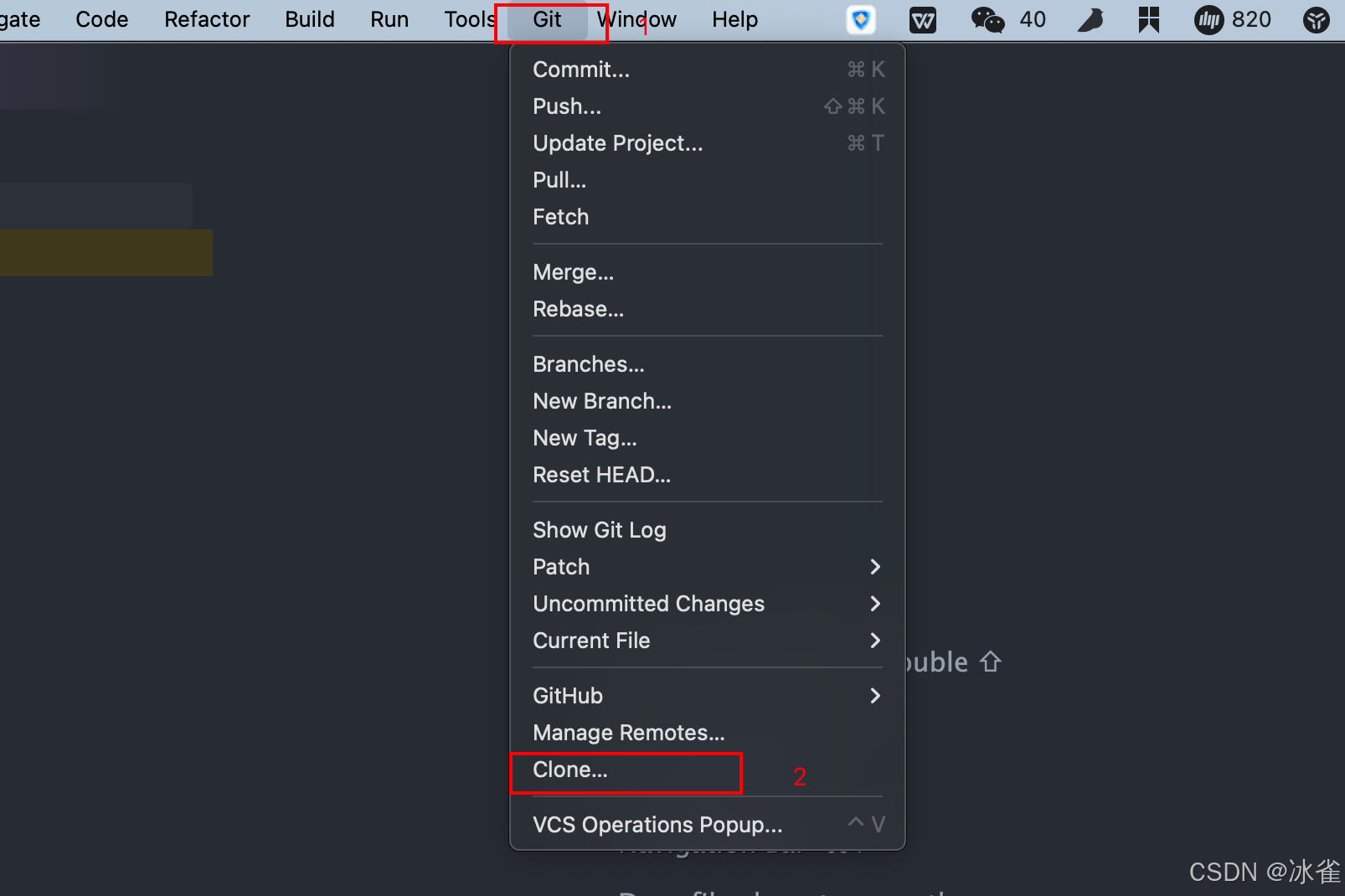
Task: Select Show Git Log entry
Action: point(708,530)
